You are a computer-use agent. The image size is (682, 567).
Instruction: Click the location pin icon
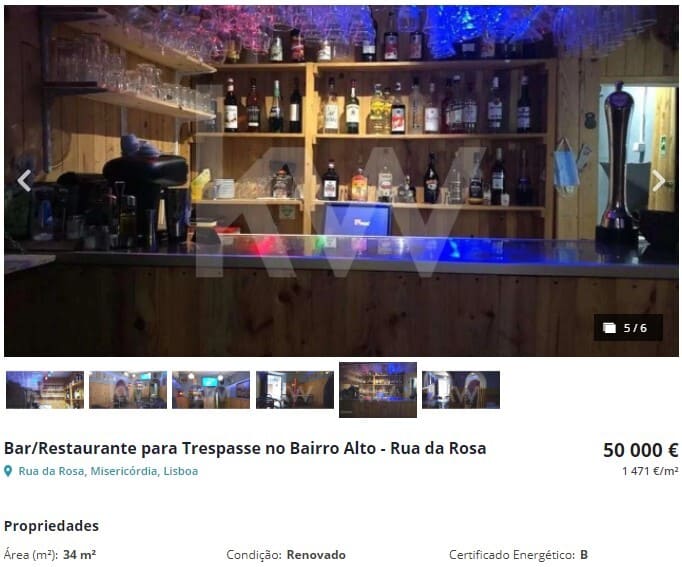pyautogui.click(x=8, y=471)
